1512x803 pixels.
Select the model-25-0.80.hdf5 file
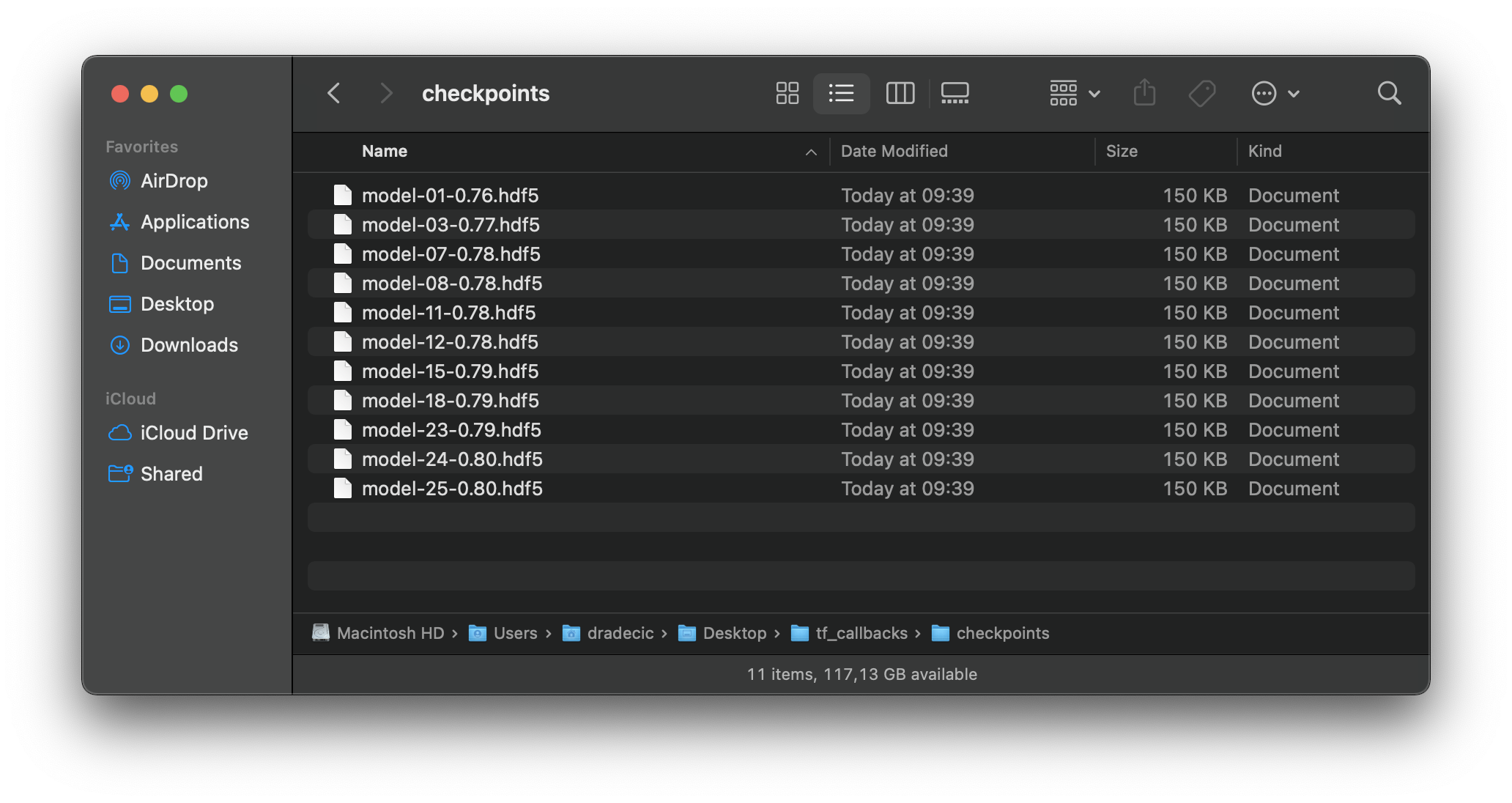pyautogui.click(x=451, y=488)
